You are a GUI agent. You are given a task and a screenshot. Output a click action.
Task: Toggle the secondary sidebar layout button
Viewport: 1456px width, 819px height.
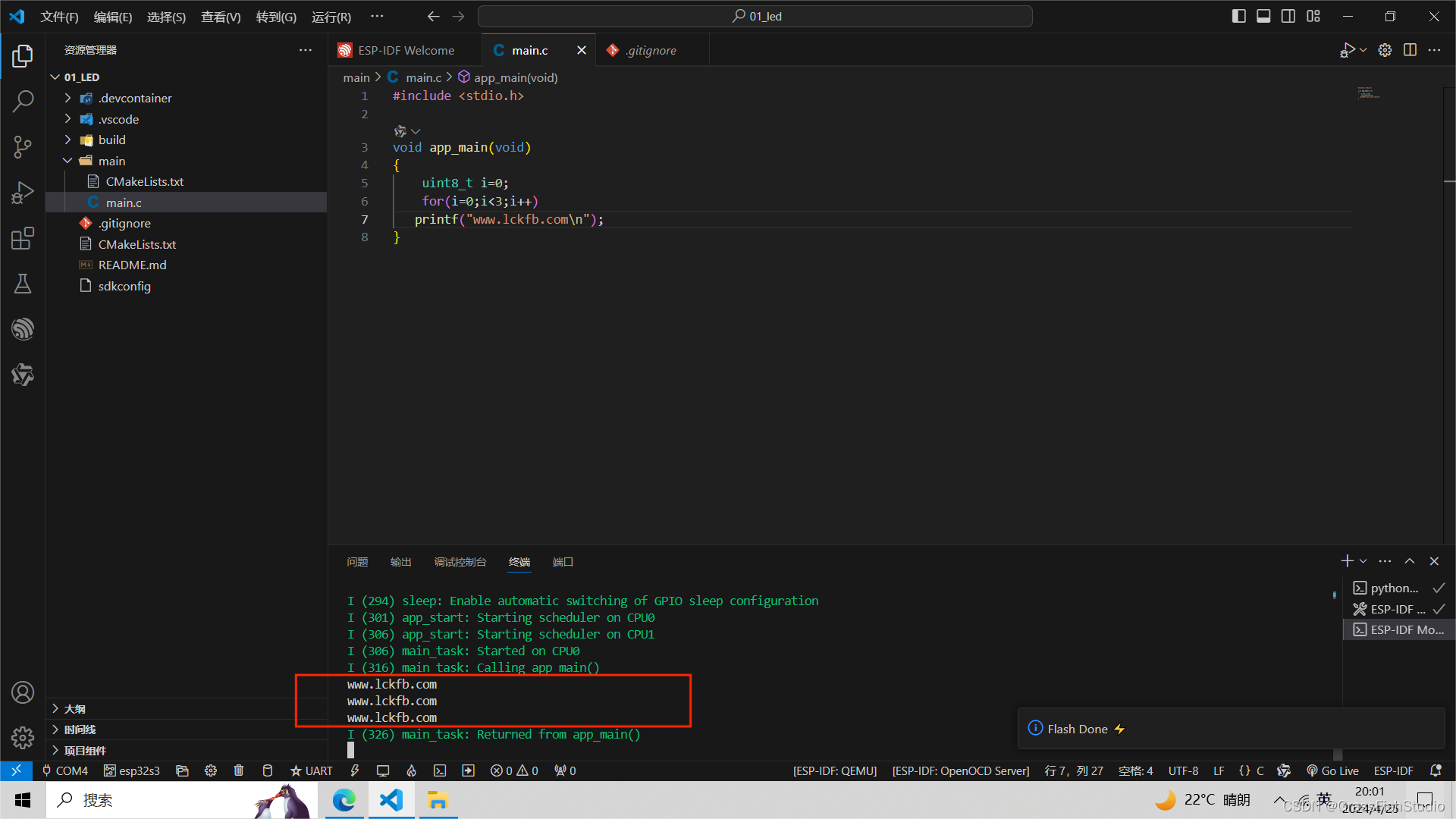(x=1288, y=16)
